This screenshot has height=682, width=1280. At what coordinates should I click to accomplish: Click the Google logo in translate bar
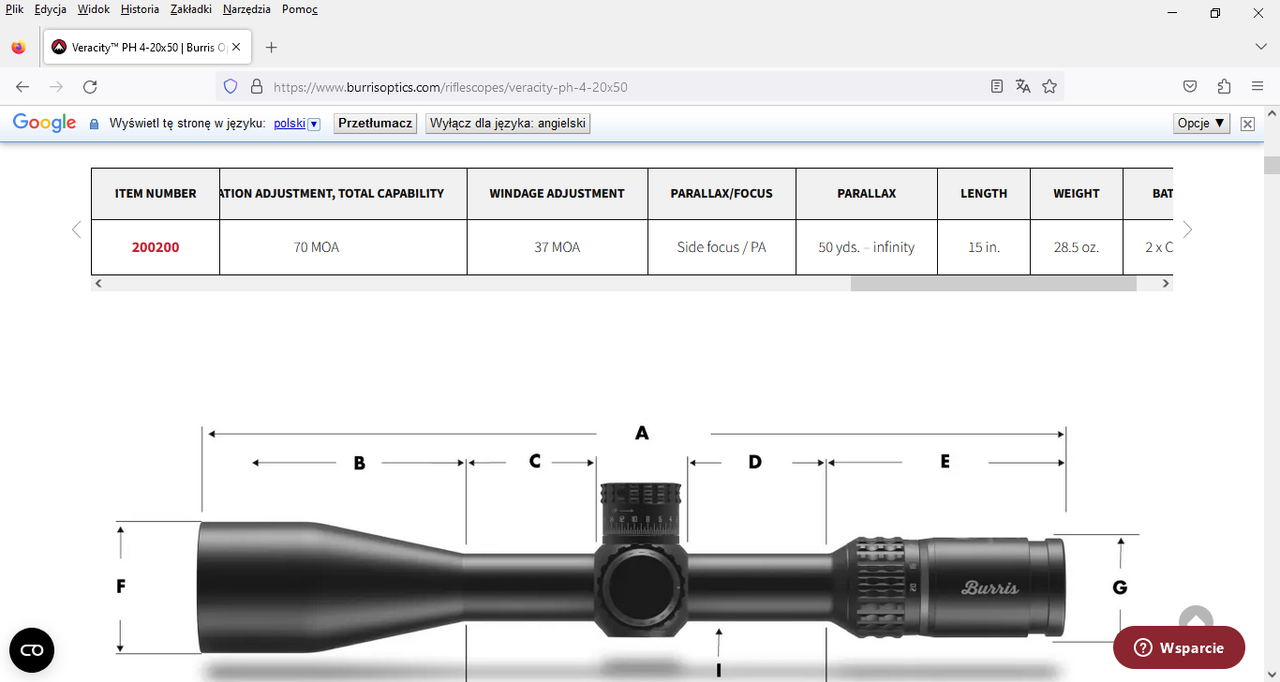[44, 123]
